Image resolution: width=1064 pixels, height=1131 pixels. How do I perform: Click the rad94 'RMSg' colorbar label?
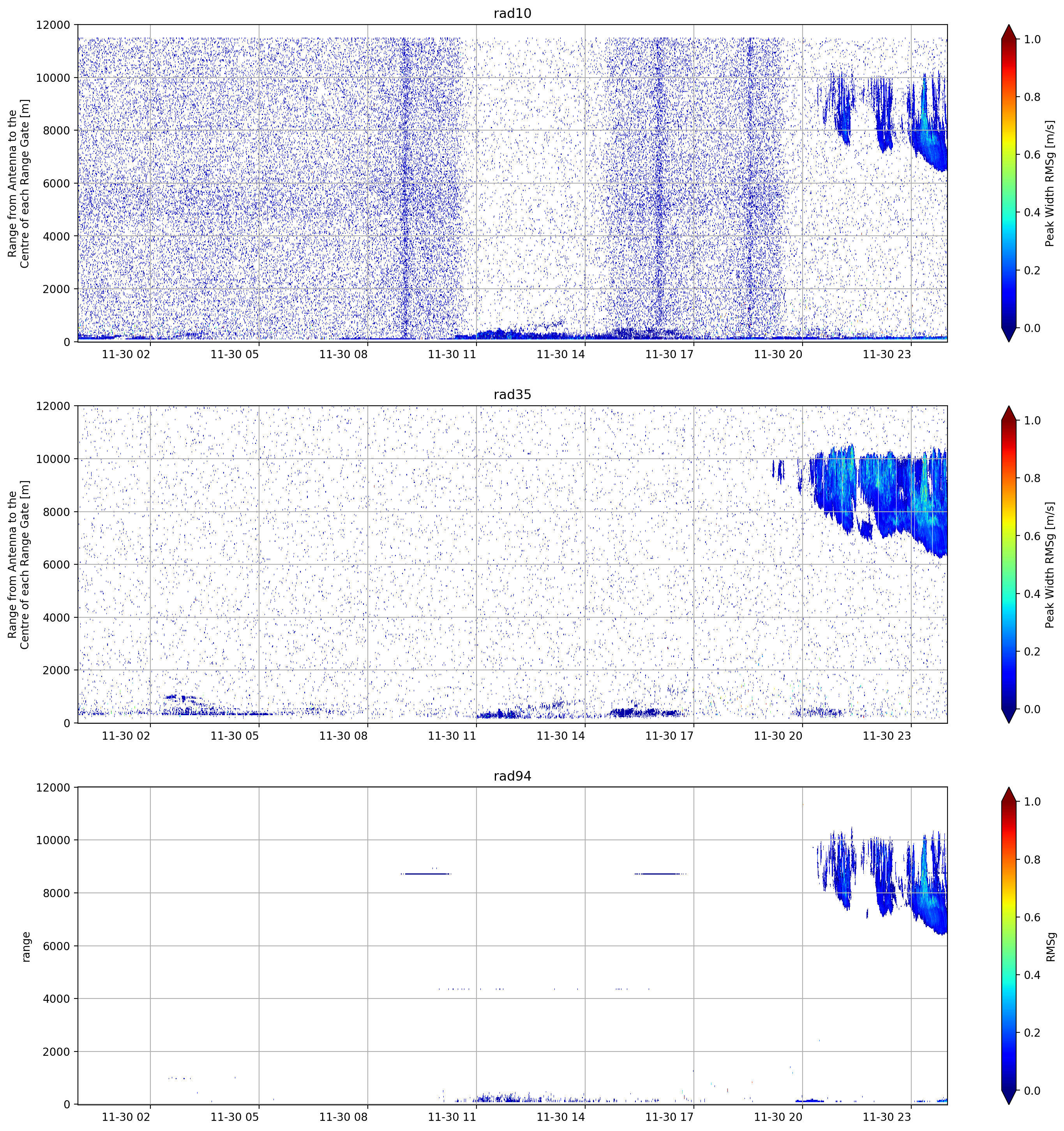point(1050,946)
